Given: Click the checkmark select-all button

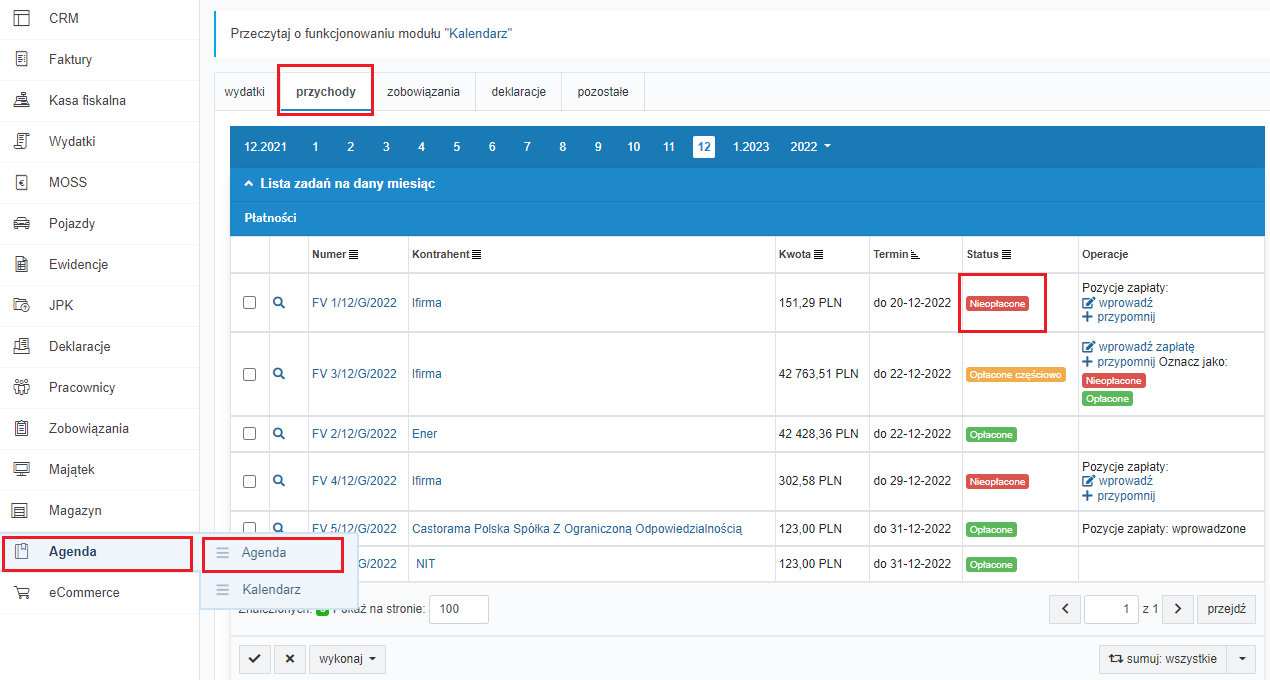Looking at the screenshot, I should coord(255,659).
